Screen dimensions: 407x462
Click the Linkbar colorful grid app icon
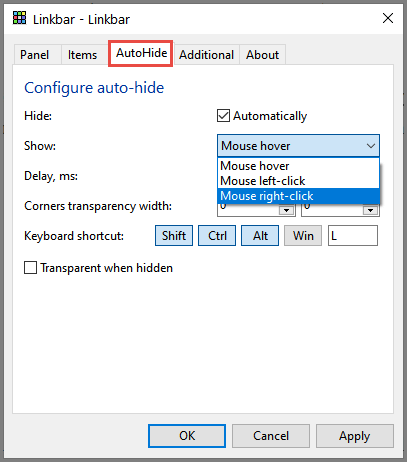19,18
